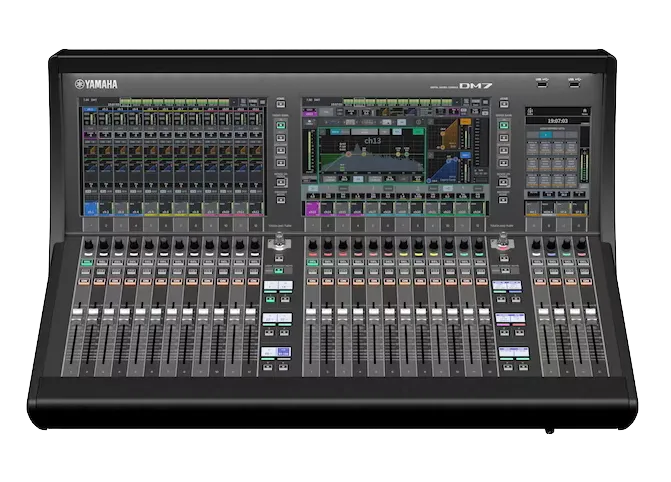Toggle orange ON key of left bank channel 12
The width and height of the screenshot is (671, 482).
pos(253,281)
